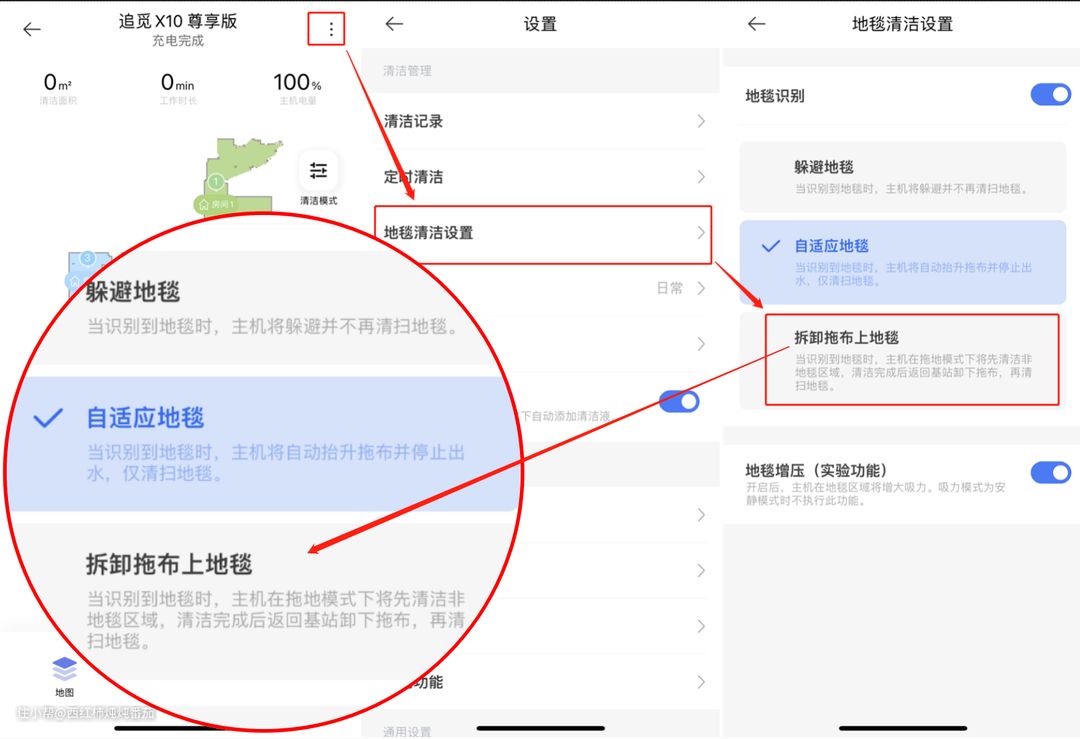Select 拆卸拖布上地毯 in the red-boxed option
Viewport: 1080px width, 739px height.
coord(911,360)
